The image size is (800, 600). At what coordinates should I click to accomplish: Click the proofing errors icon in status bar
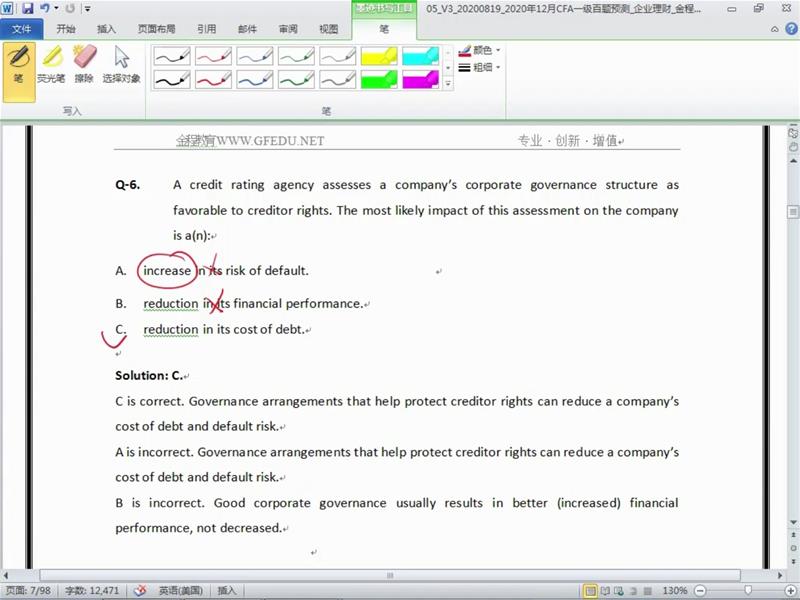(140, 590)
